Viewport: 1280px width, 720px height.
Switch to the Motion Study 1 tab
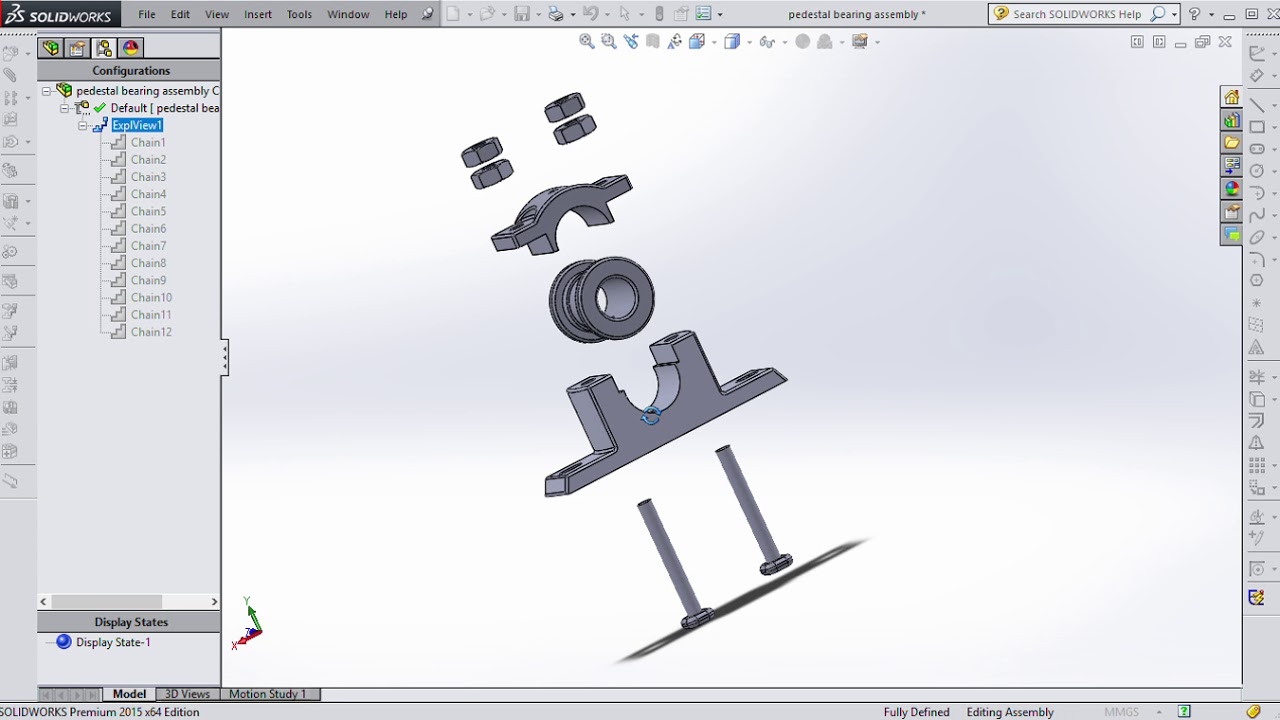[x=267, y=694]
